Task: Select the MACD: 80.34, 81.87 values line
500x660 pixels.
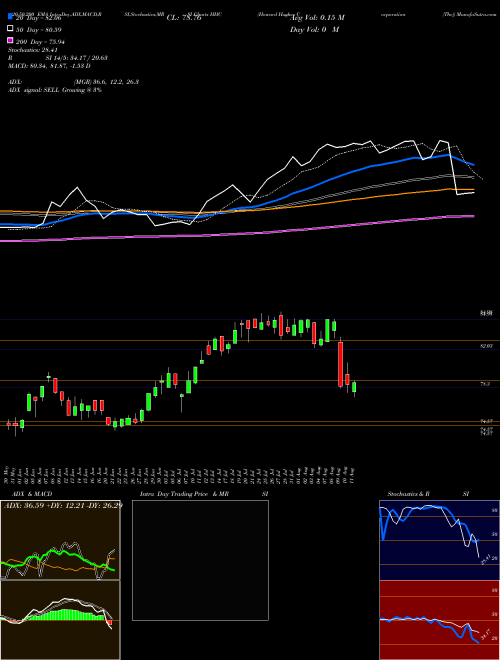Action: pyautogui.click(x=49, y=66)
